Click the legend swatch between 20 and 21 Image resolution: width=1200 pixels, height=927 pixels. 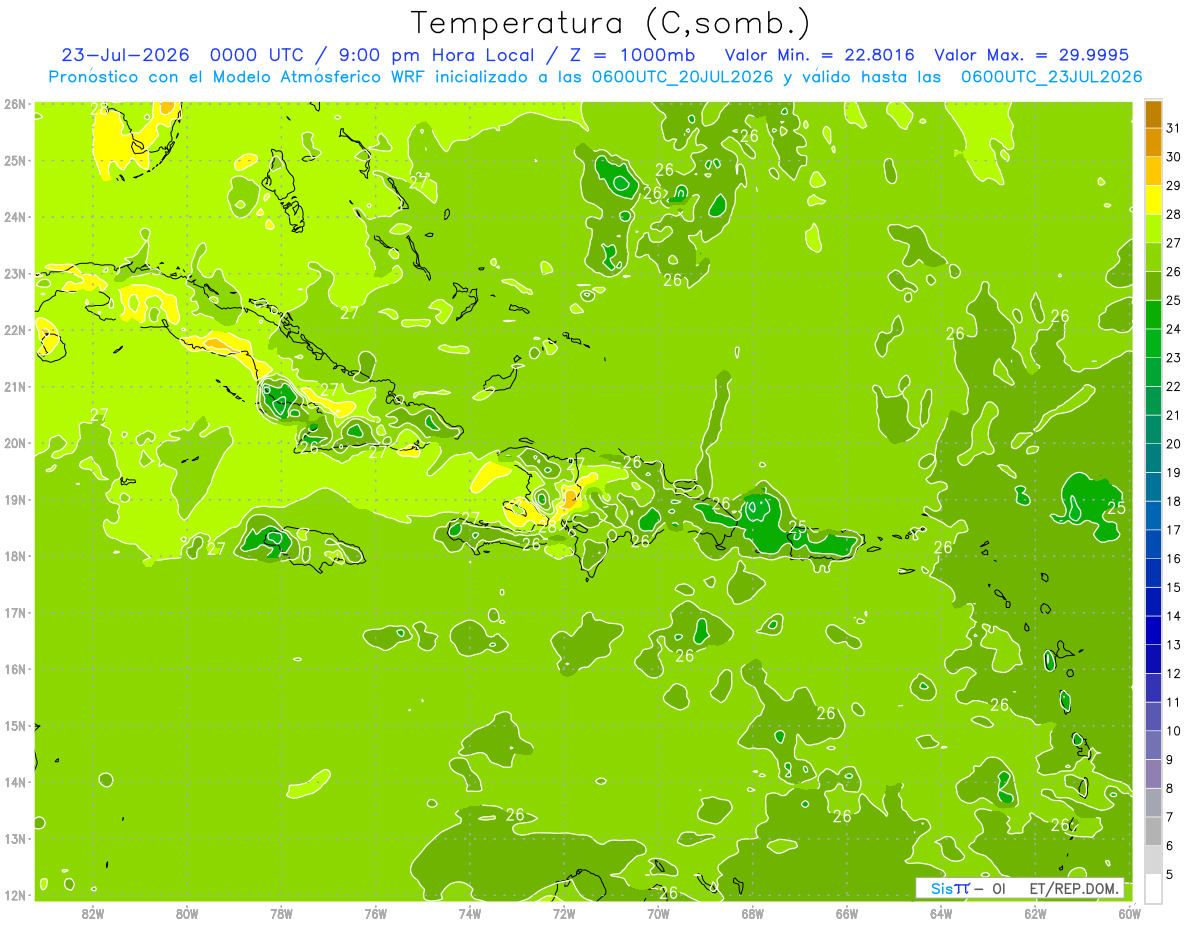click(1153, 429)
